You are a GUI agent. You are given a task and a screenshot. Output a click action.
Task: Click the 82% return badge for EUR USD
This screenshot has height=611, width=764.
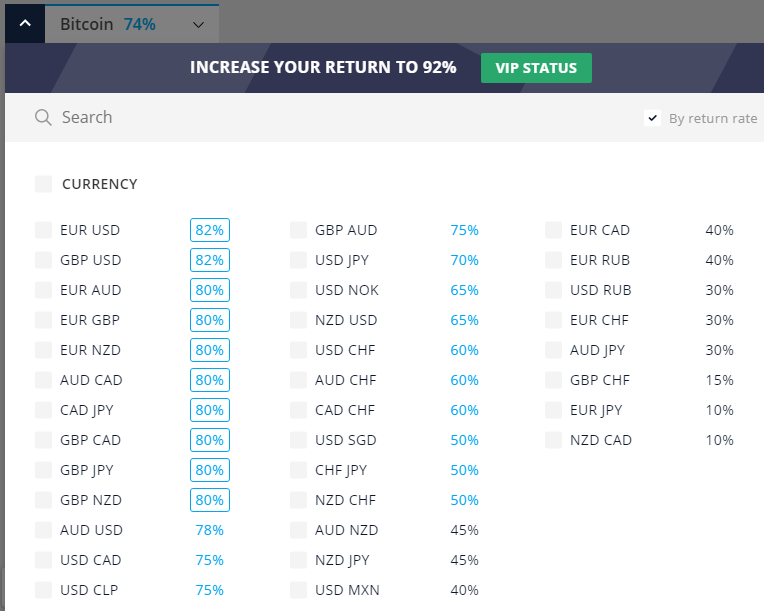tap(210, 230)
